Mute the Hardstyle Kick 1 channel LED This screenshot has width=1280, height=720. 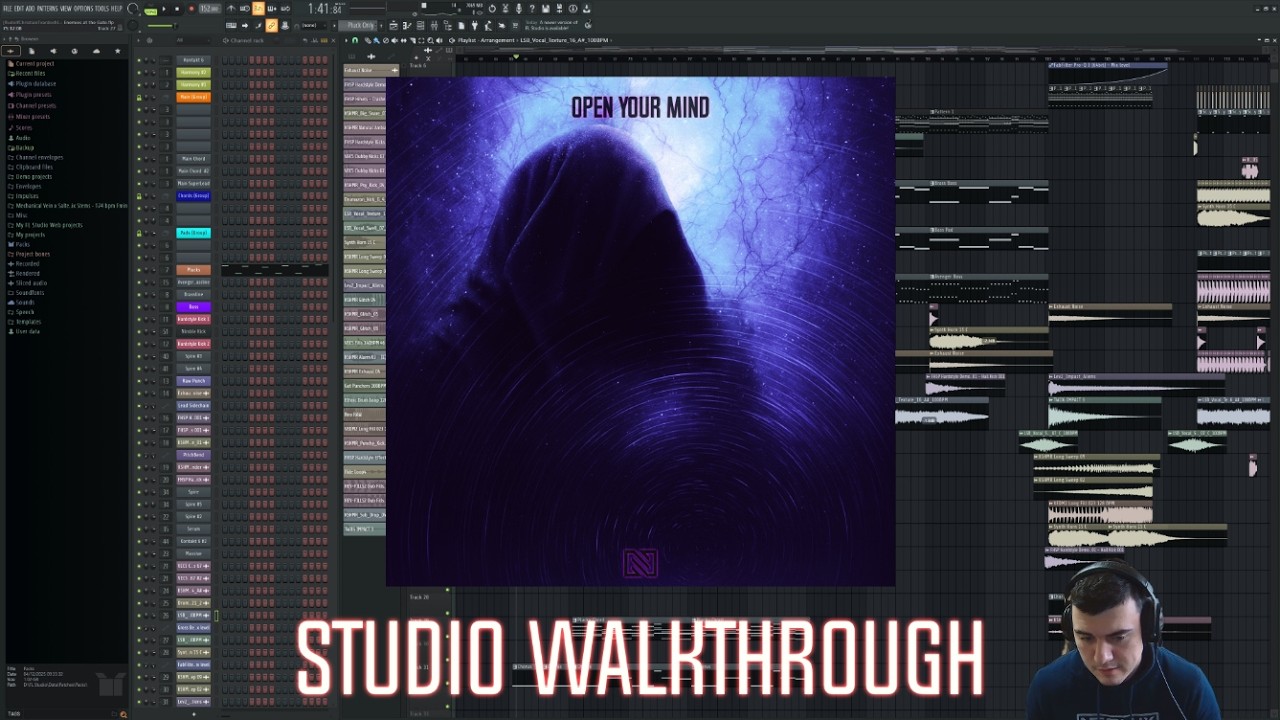139,319
